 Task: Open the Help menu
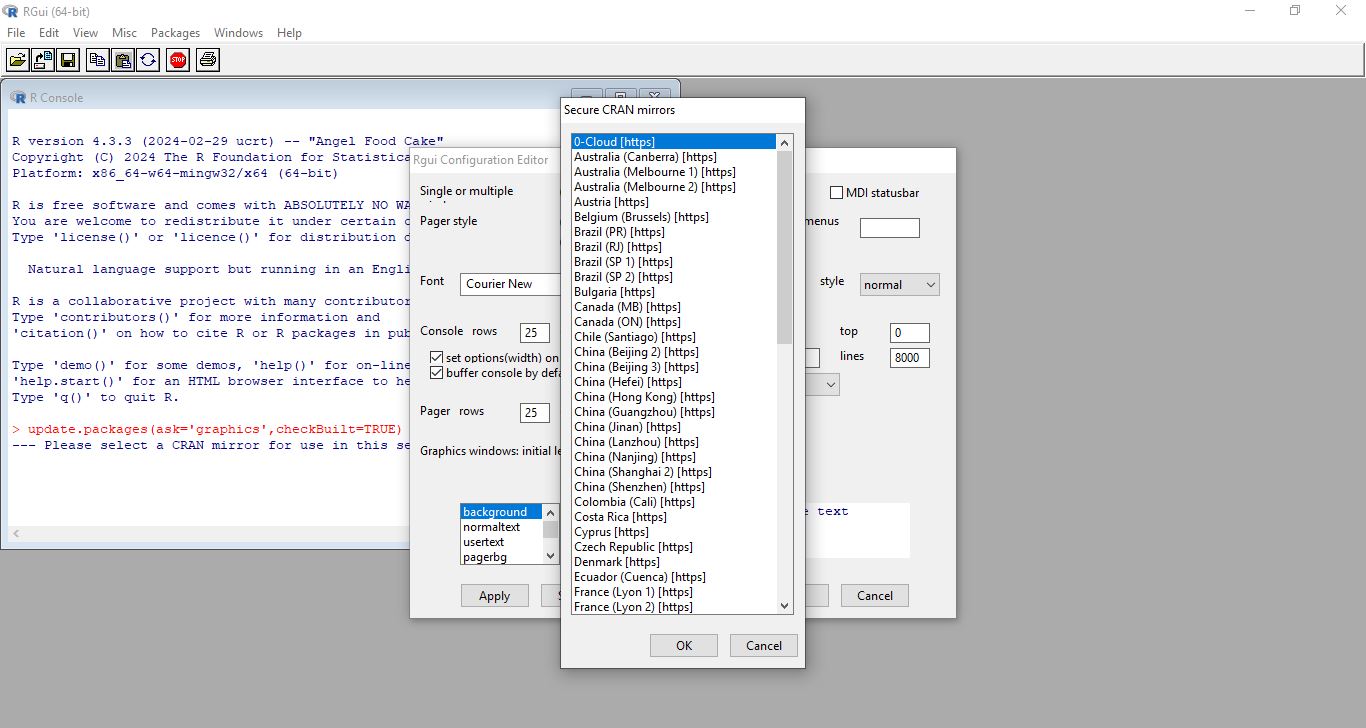coord(289,33)
